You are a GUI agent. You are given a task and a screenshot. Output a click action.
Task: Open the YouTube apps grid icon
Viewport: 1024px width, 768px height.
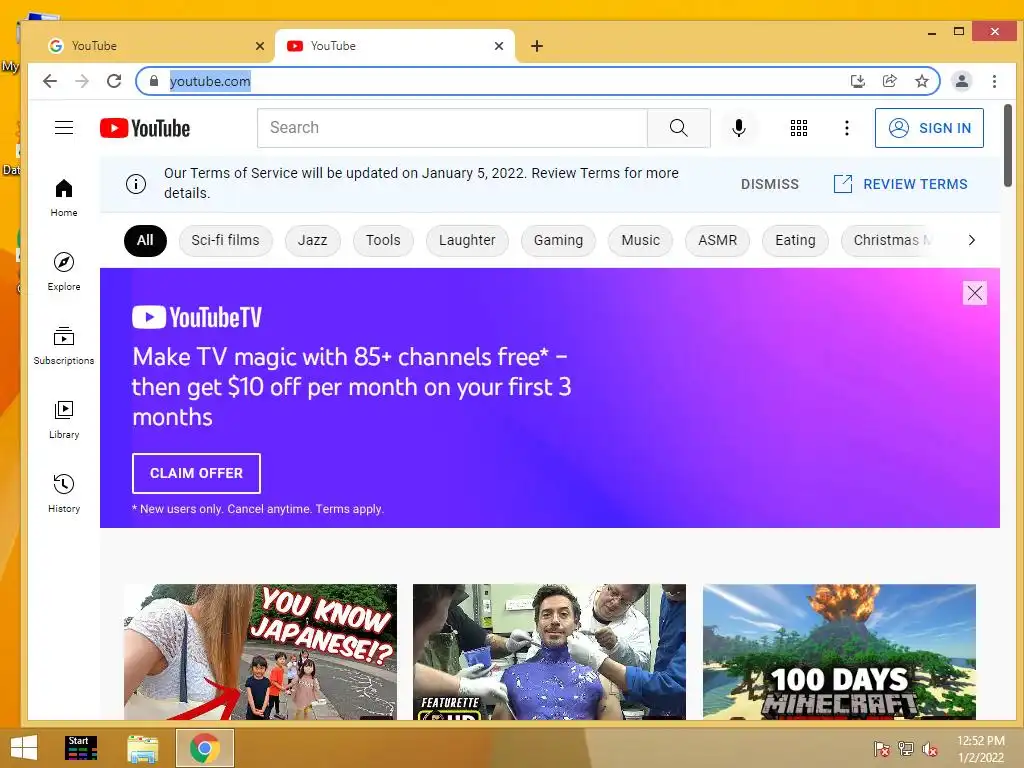tap(799, 128)
